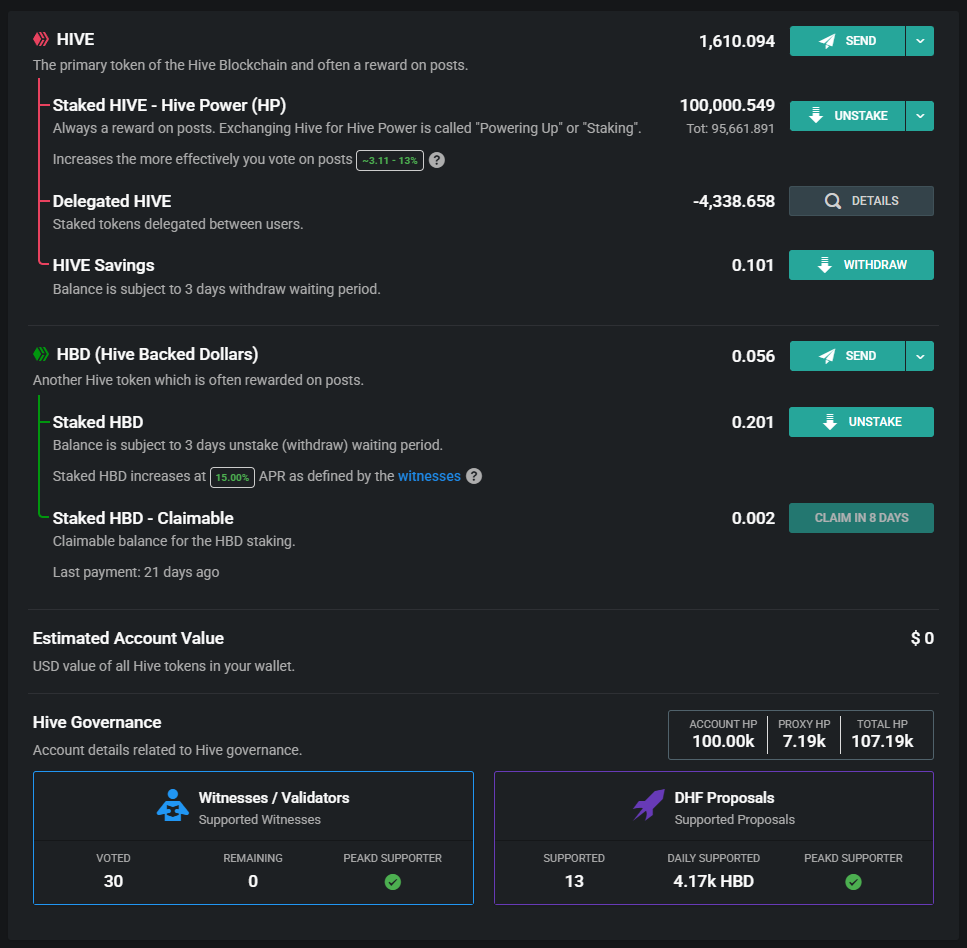Select the Total HP governance stat

click(881, 735)
